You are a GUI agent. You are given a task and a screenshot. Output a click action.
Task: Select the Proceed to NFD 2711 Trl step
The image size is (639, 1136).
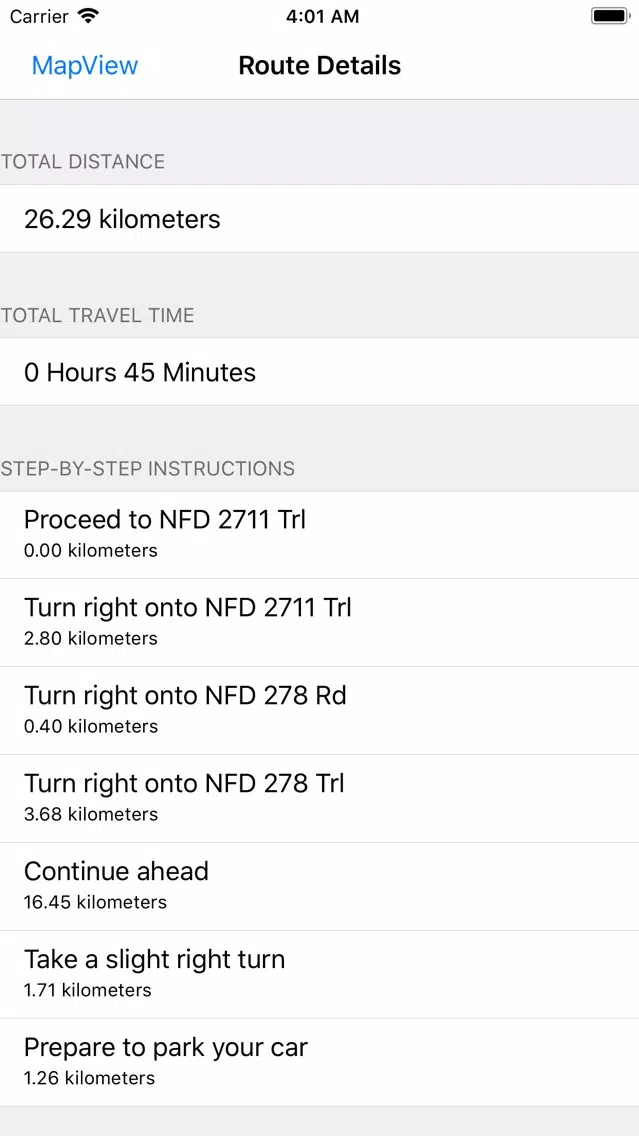320,535
